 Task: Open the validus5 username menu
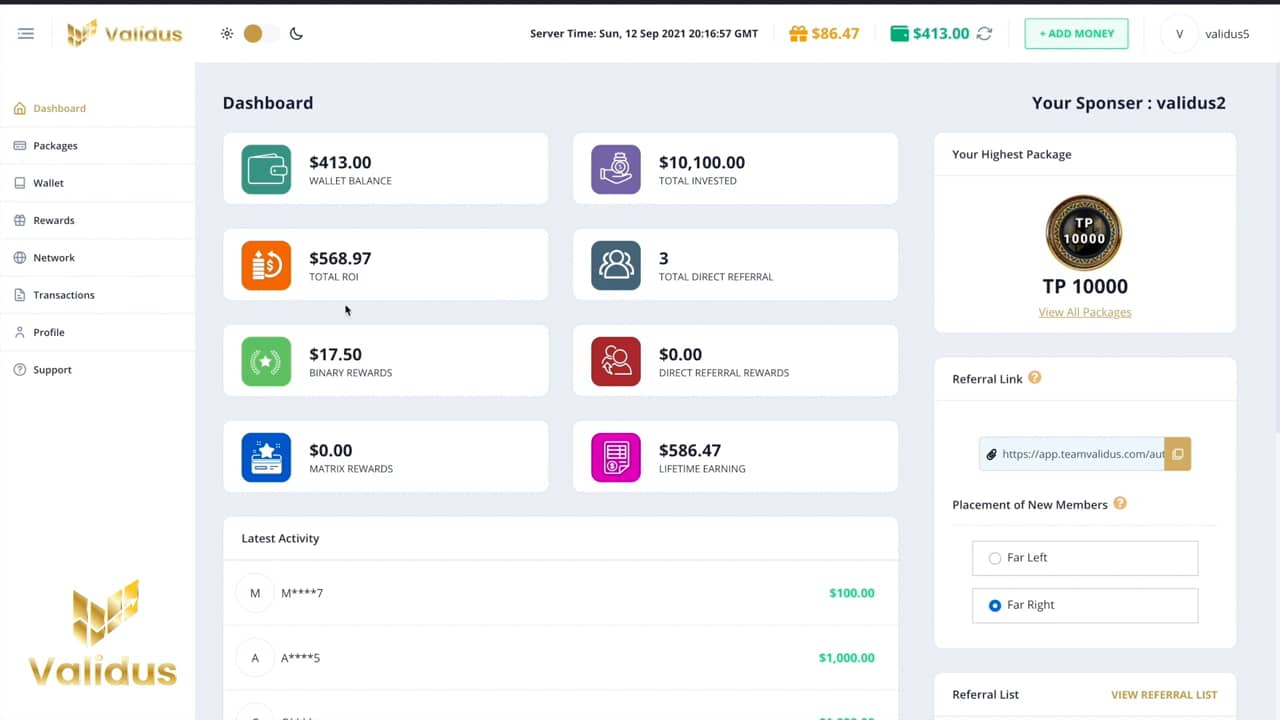click(1227, 33)
